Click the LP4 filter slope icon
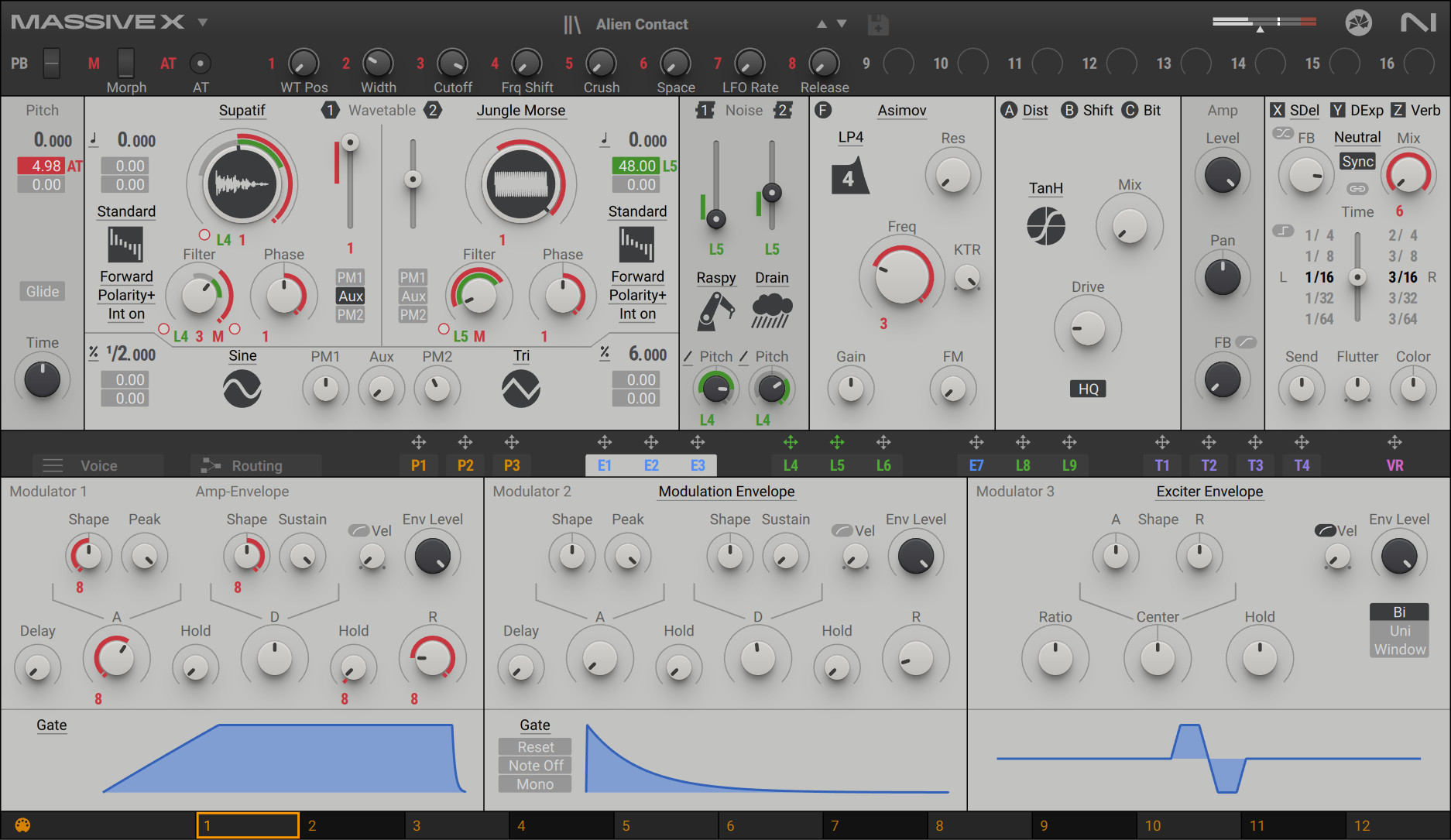This screenshot has width=1451, height=840. click(x=850, y=175)
